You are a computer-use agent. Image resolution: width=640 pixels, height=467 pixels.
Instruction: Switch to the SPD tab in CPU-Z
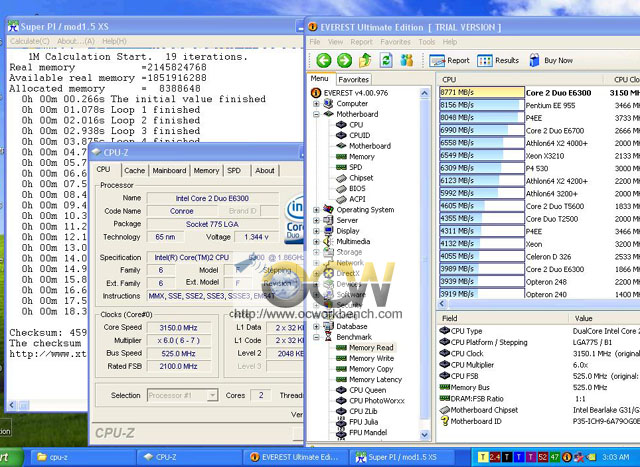(x=234, y=170)
